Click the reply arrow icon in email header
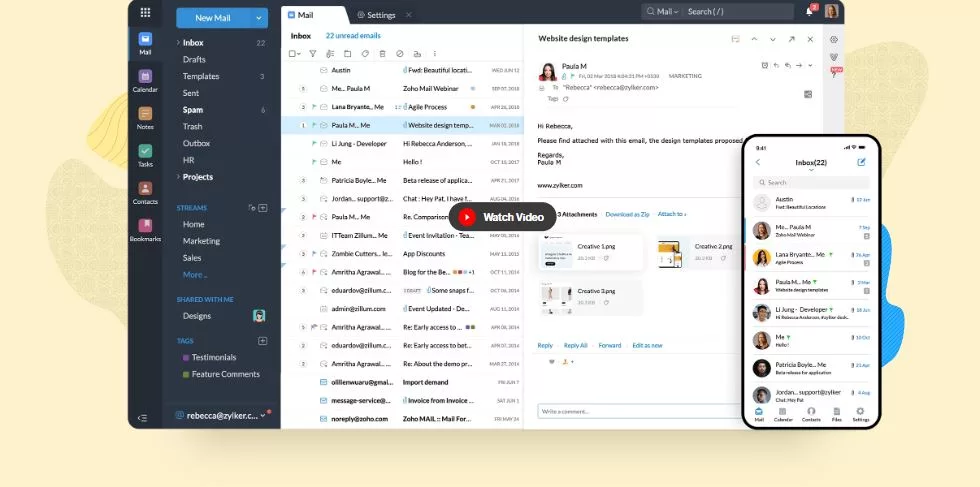980x487 pixels. (776, 65)
